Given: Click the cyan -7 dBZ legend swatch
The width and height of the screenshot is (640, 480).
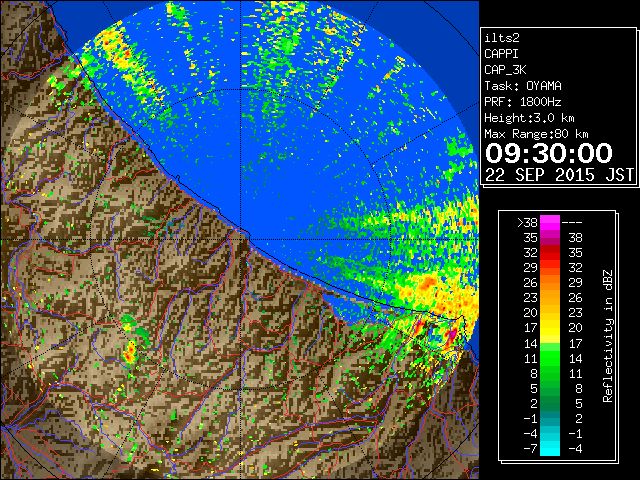Looking at the screenshot, I should click(549, 448).
